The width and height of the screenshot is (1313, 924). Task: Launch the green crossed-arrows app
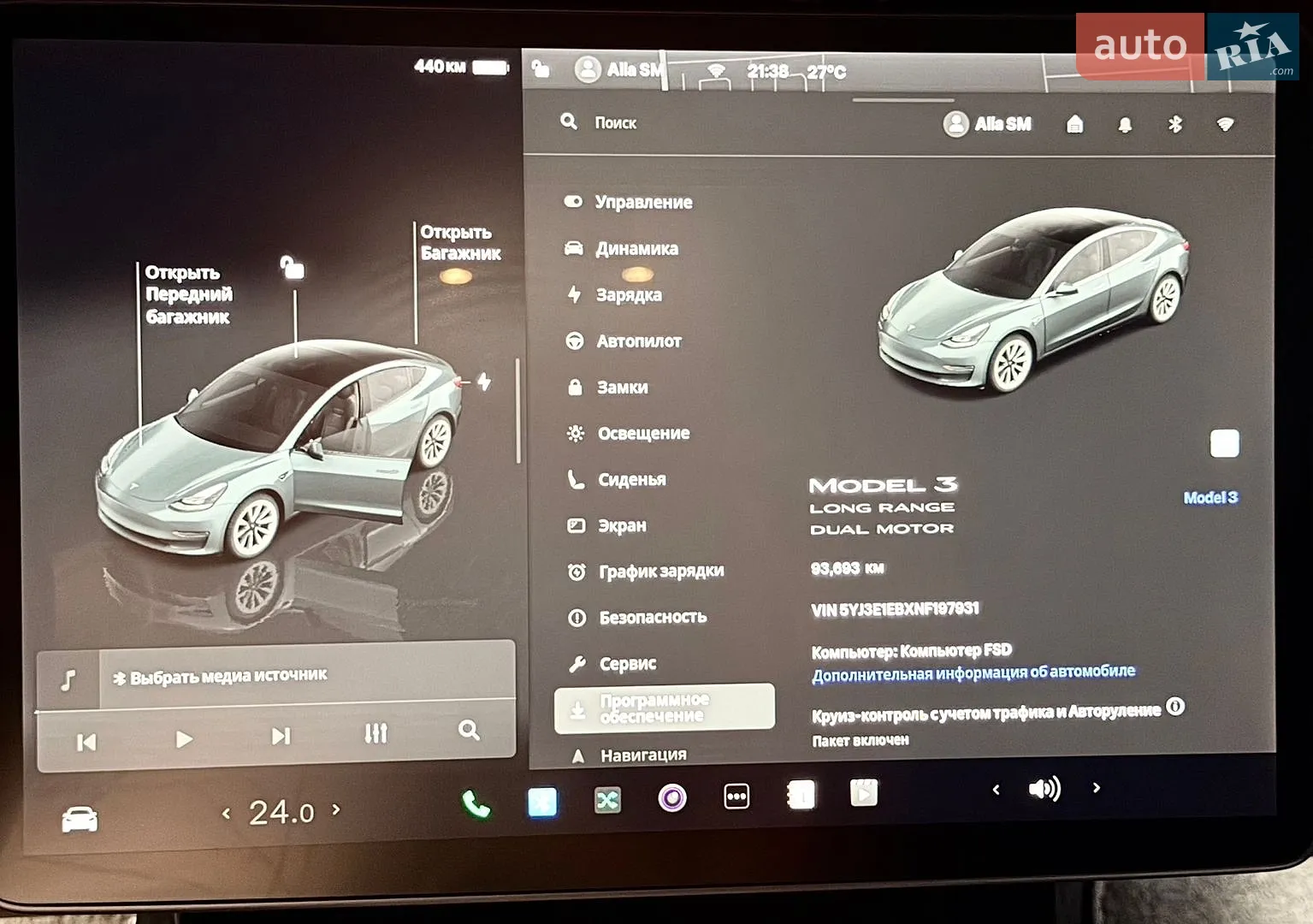click(x=607, y=800)
